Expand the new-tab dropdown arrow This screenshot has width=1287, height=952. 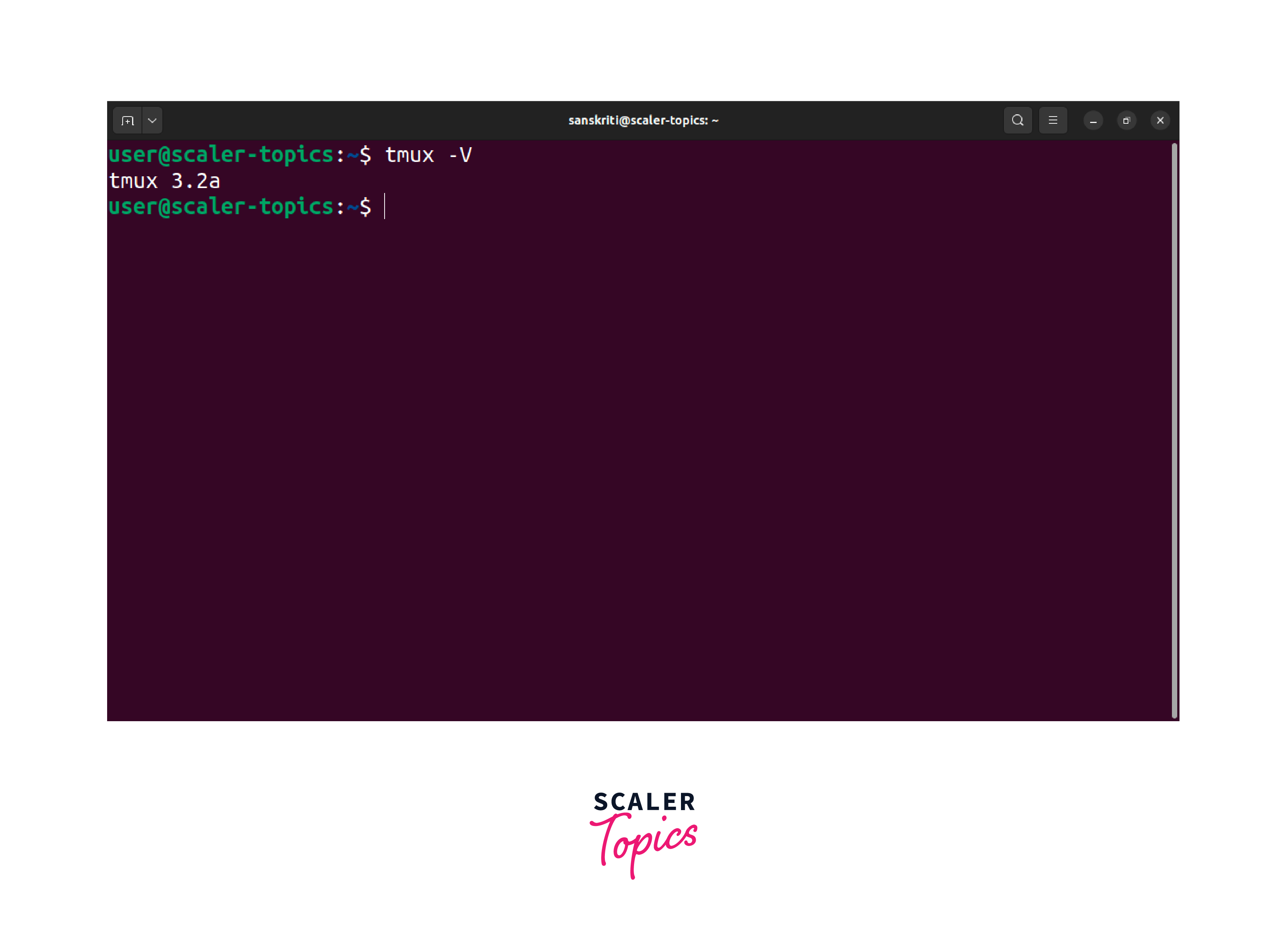152,120
